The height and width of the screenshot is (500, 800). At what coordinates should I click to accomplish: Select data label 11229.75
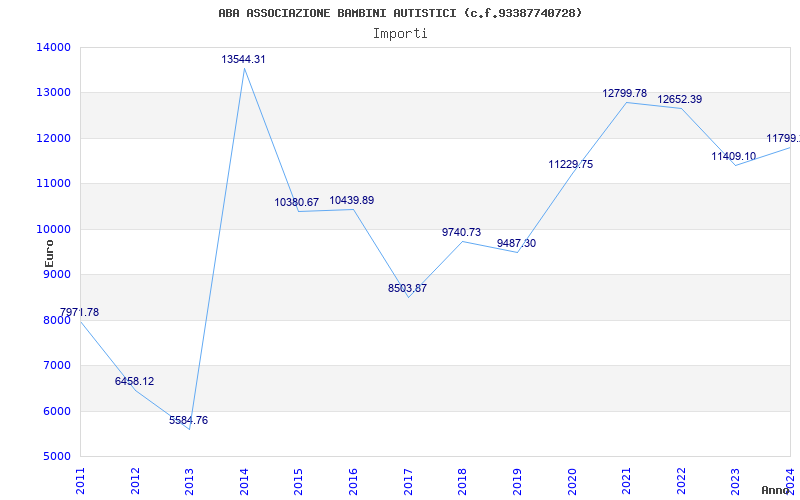tap(570, 164)
